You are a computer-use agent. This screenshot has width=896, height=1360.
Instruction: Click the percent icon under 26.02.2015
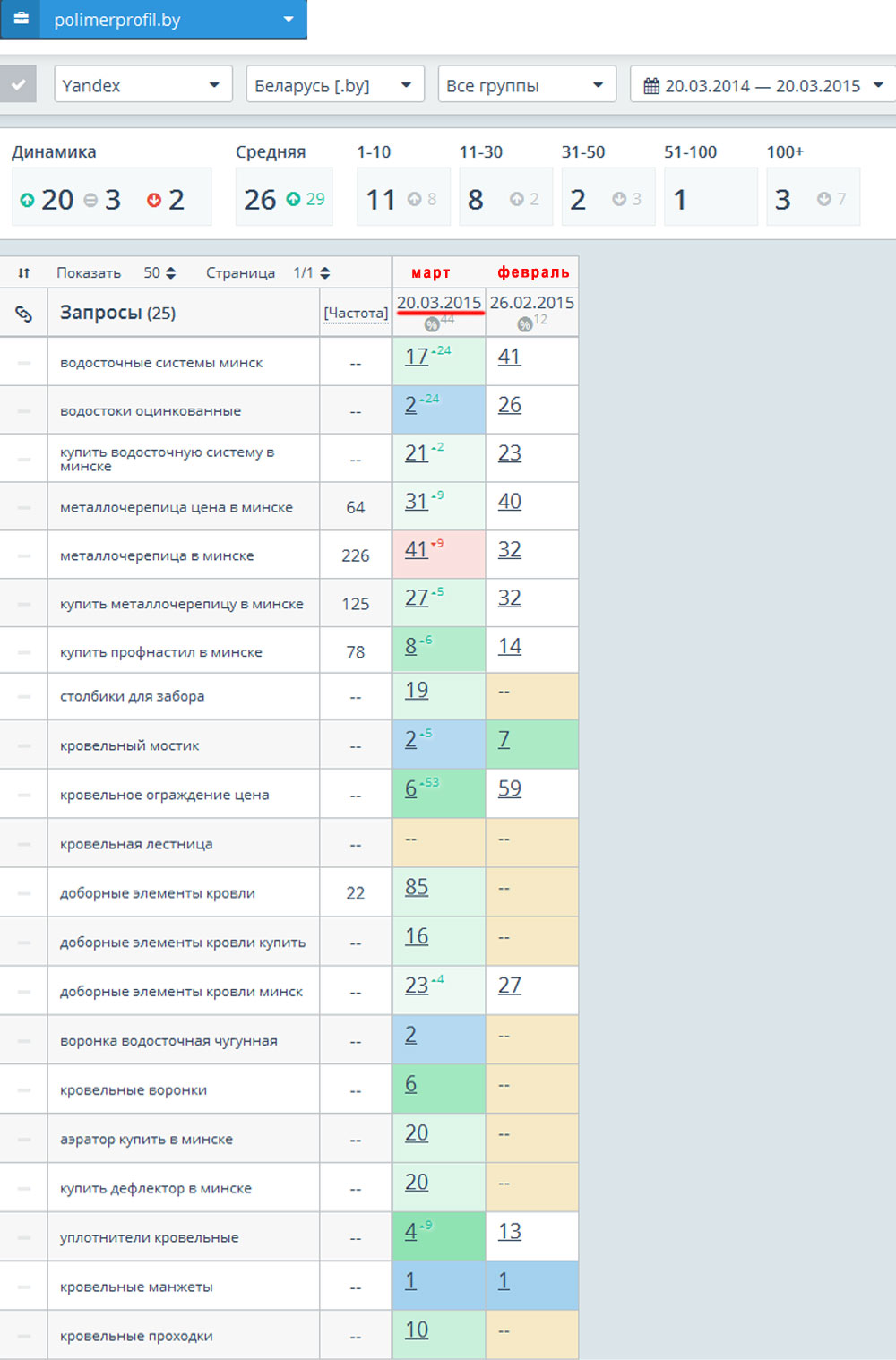(525, 324)
